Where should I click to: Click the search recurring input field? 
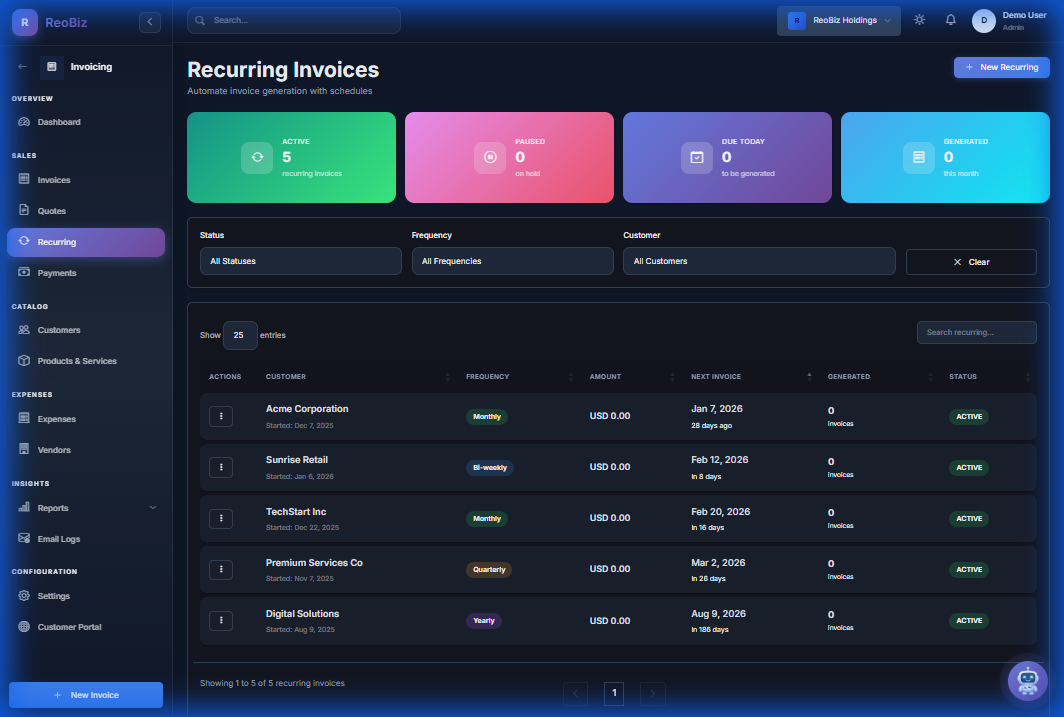(x=976, y=332)
